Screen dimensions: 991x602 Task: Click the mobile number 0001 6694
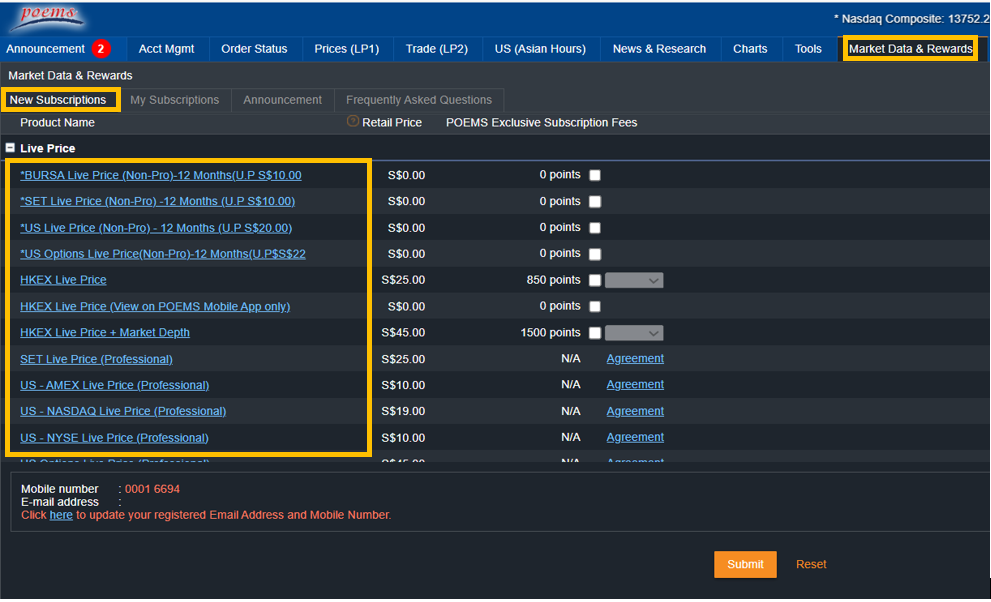click(x=152, y=489)
